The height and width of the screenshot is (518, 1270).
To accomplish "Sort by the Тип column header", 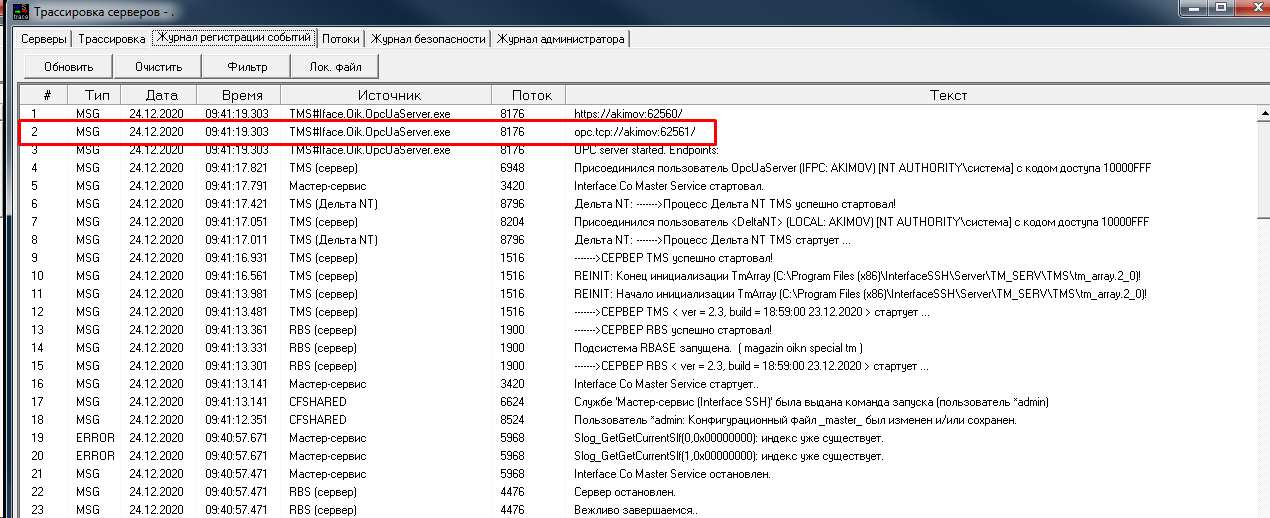I will click(96, 95).
